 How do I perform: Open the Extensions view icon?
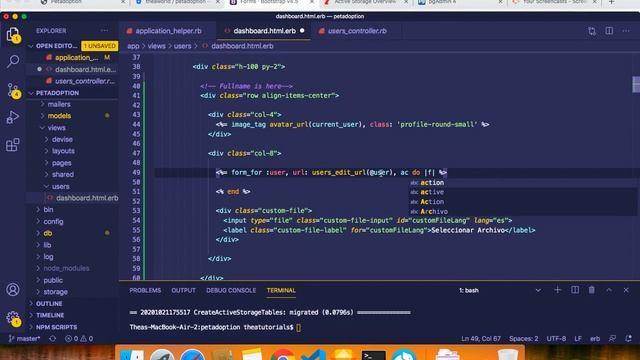tap(13, 144)
